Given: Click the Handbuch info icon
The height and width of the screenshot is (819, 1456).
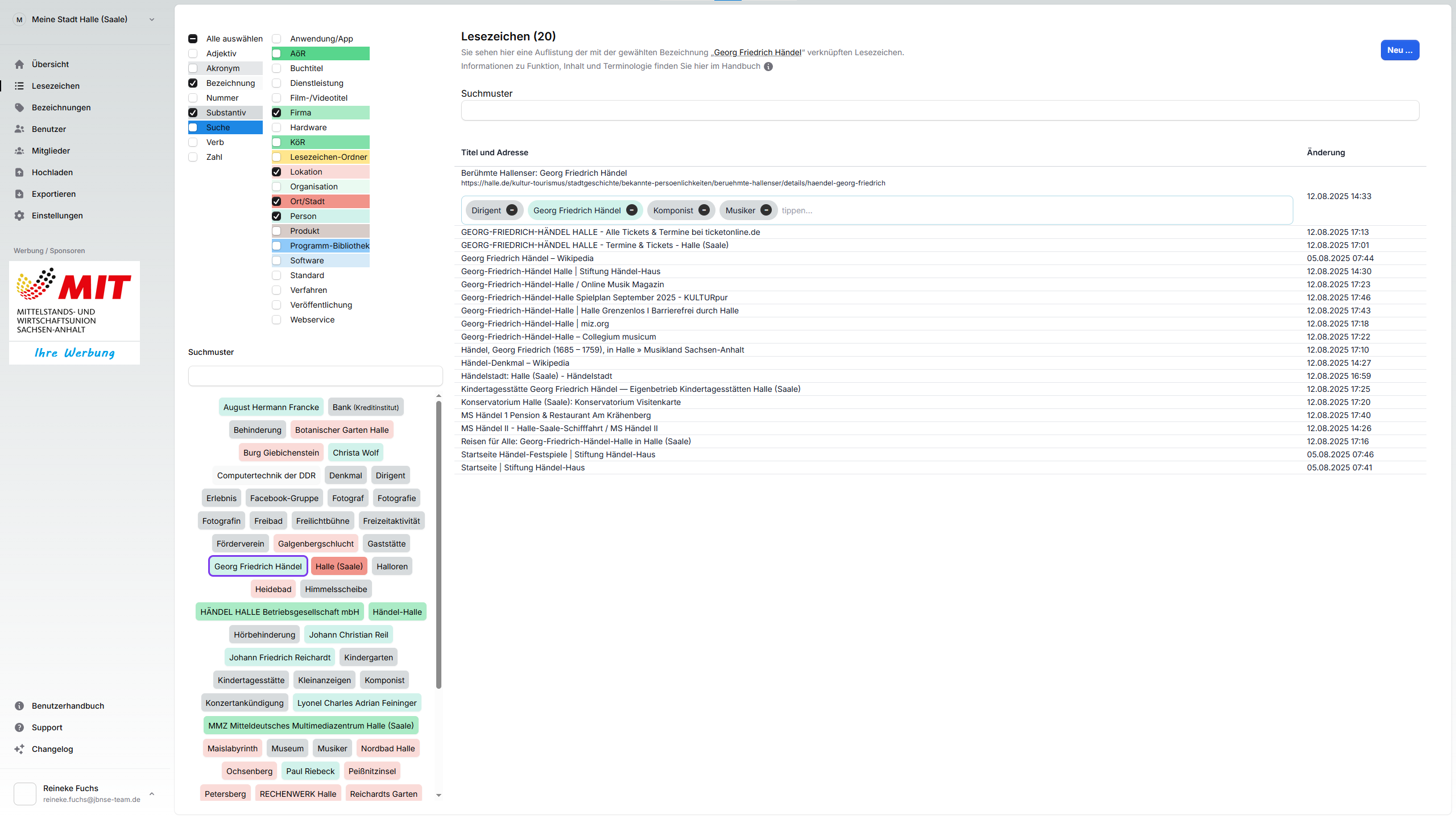Looking at the screenshot, I should pos(768,67).
